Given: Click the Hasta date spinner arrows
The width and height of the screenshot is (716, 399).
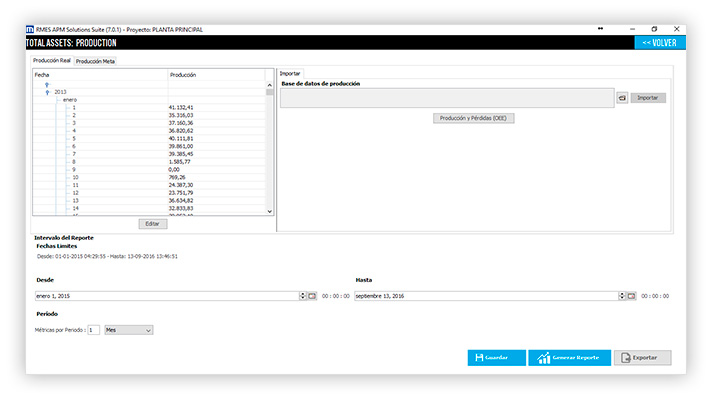Looking at the screenshot, I should click(x=621, y=296).
